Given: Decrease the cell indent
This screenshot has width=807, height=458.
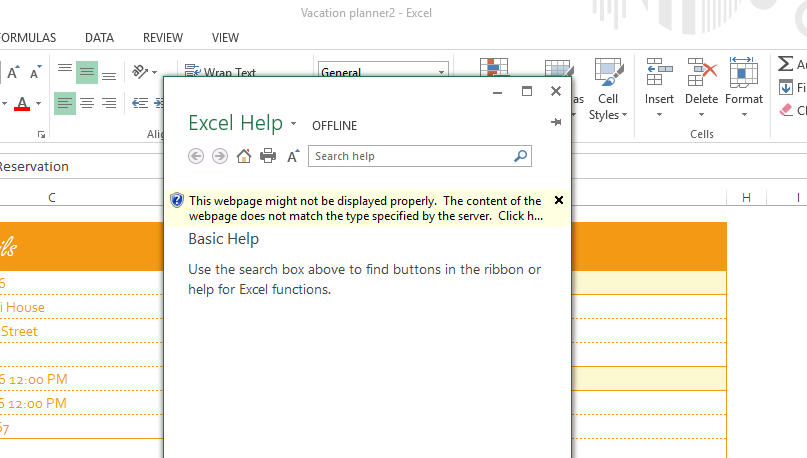Looking at the screenshot, I should coord(140,103).
